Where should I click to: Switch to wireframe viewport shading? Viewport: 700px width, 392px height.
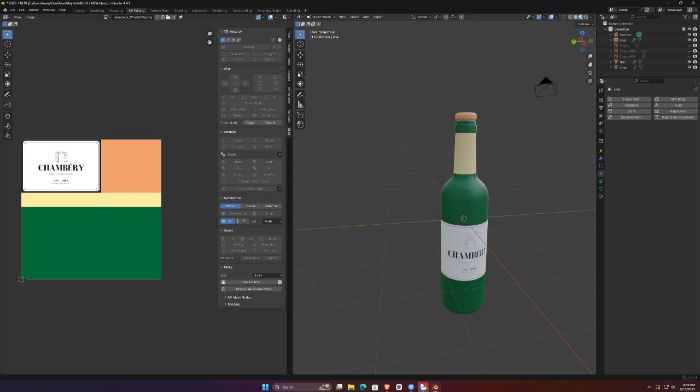570,17
